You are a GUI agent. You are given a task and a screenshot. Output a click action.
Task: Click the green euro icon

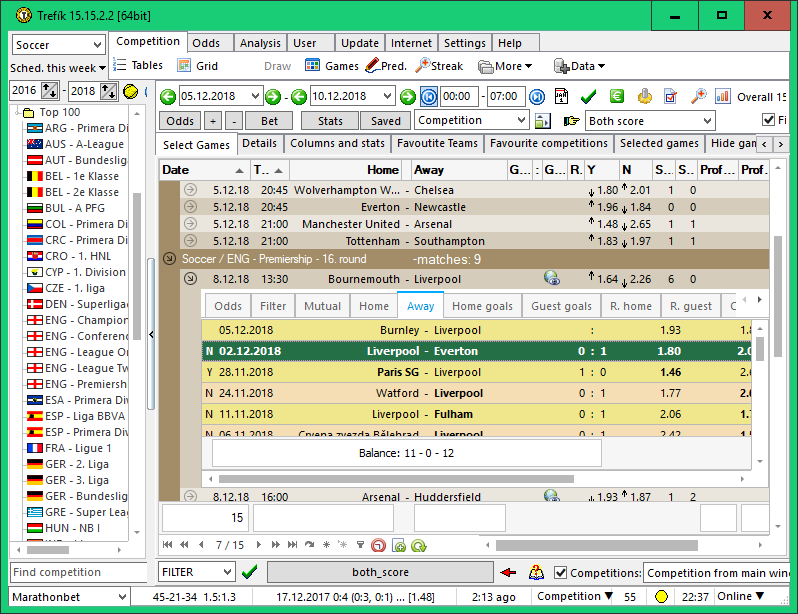tap(617, 97)
